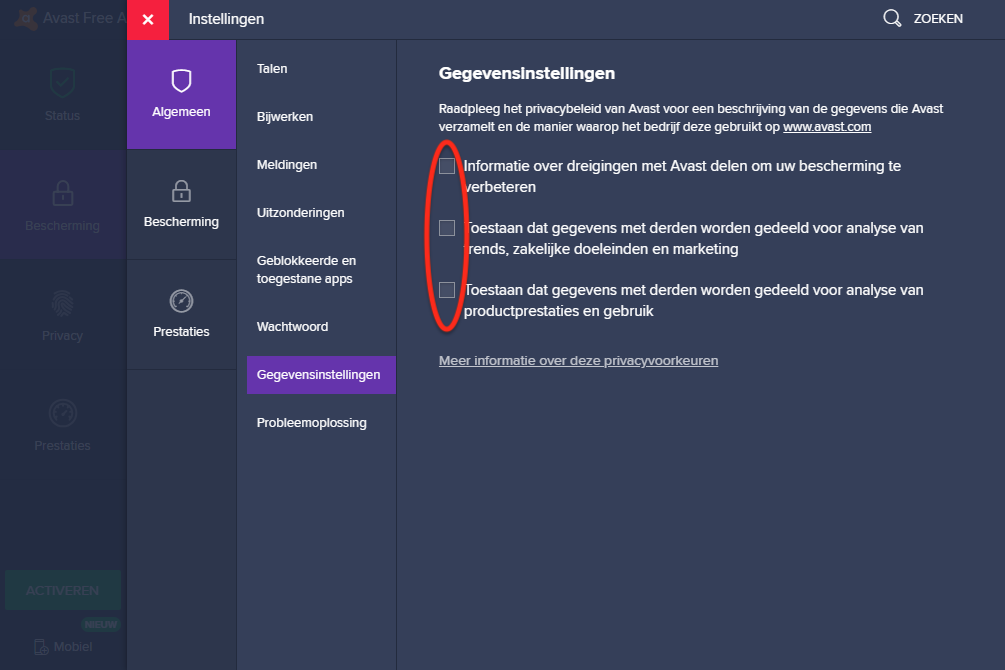Open the Privacy fingerprint icon

(x=62, y=303)
